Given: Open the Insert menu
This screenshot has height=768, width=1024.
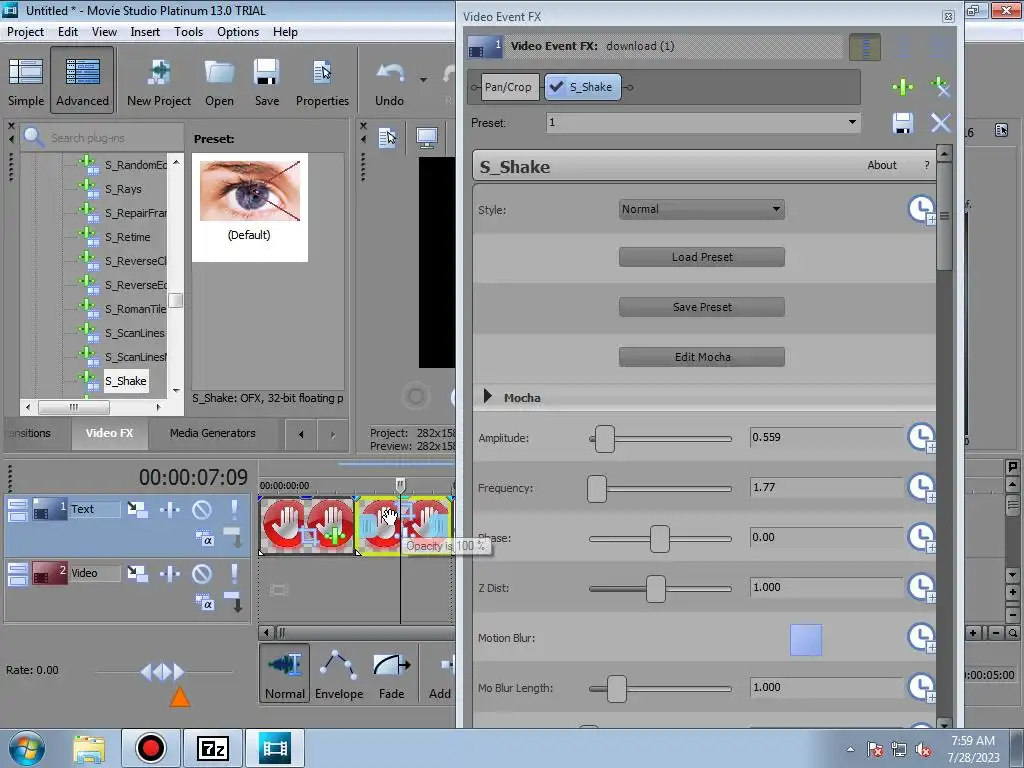Looking at the screenshot, I should click(145, 31).
